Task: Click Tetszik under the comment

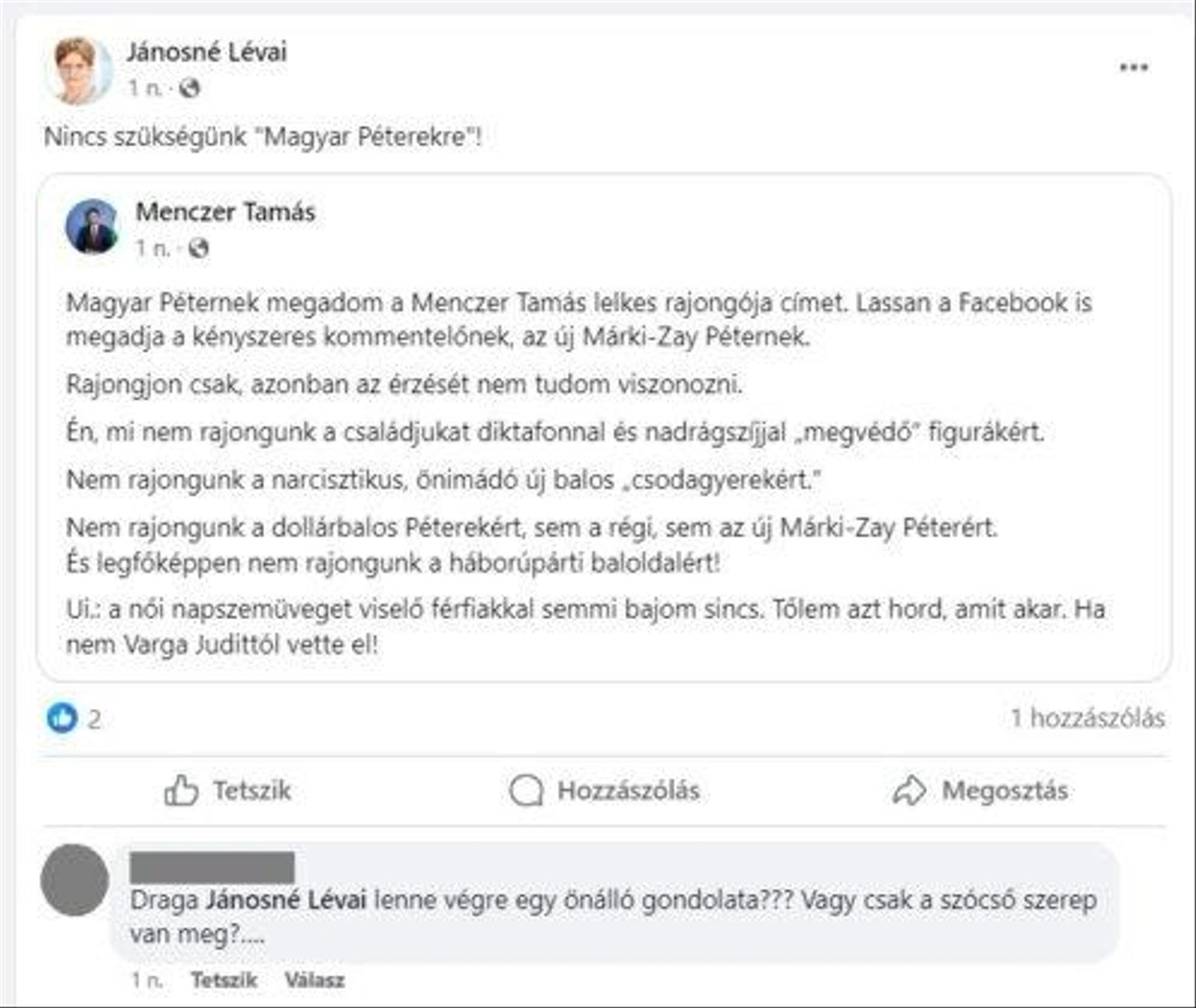Action: click(x=224, y=980)
